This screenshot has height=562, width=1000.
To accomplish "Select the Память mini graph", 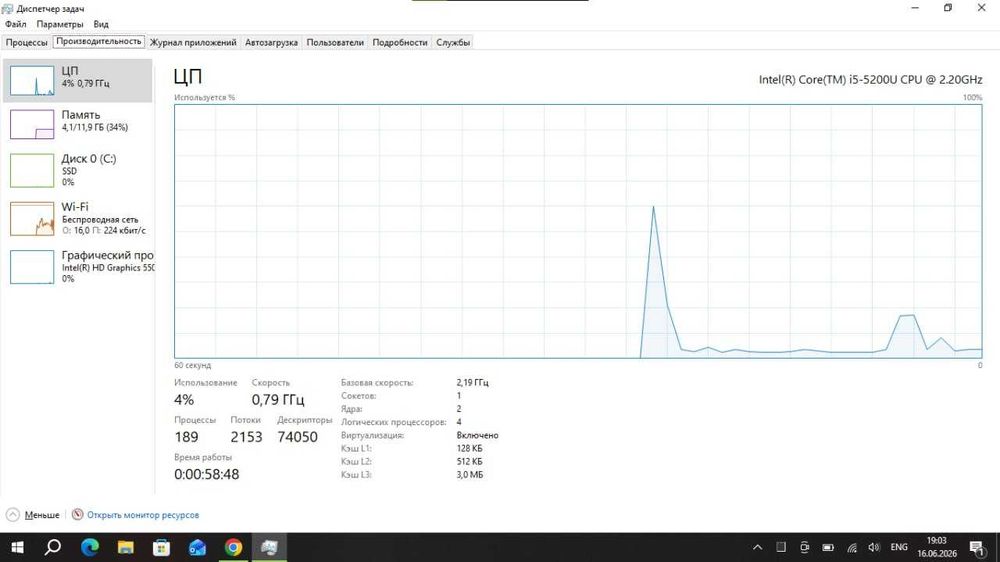I will pos(32,124).
